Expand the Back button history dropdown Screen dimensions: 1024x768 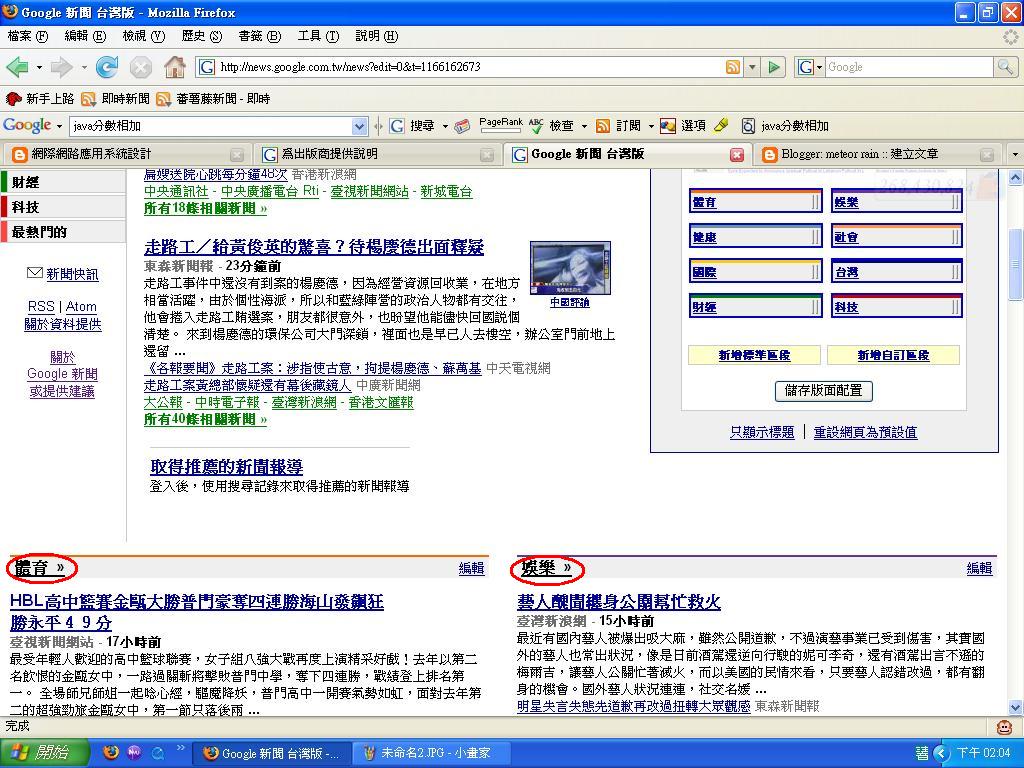pos(39,67)
